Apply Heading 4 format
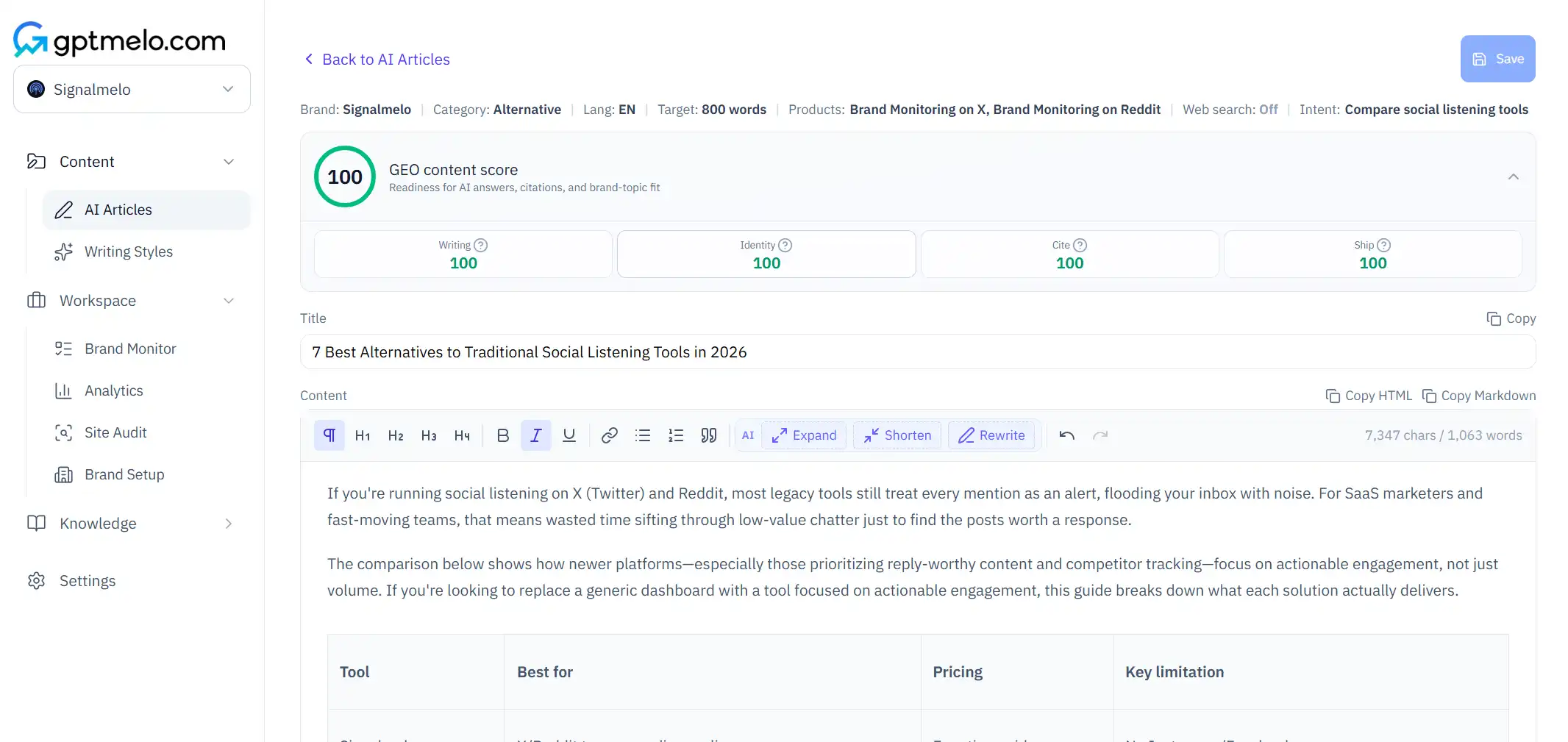 (x=462, y=435)
